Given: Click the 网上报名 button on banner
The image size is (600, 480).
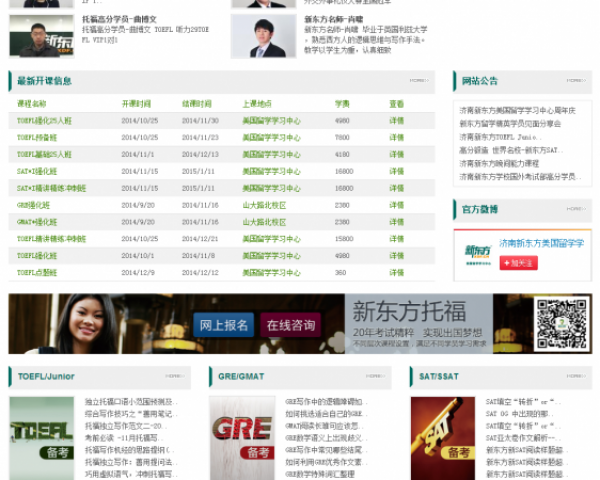Looking at the screenshot, I should (x=223, y=325).
